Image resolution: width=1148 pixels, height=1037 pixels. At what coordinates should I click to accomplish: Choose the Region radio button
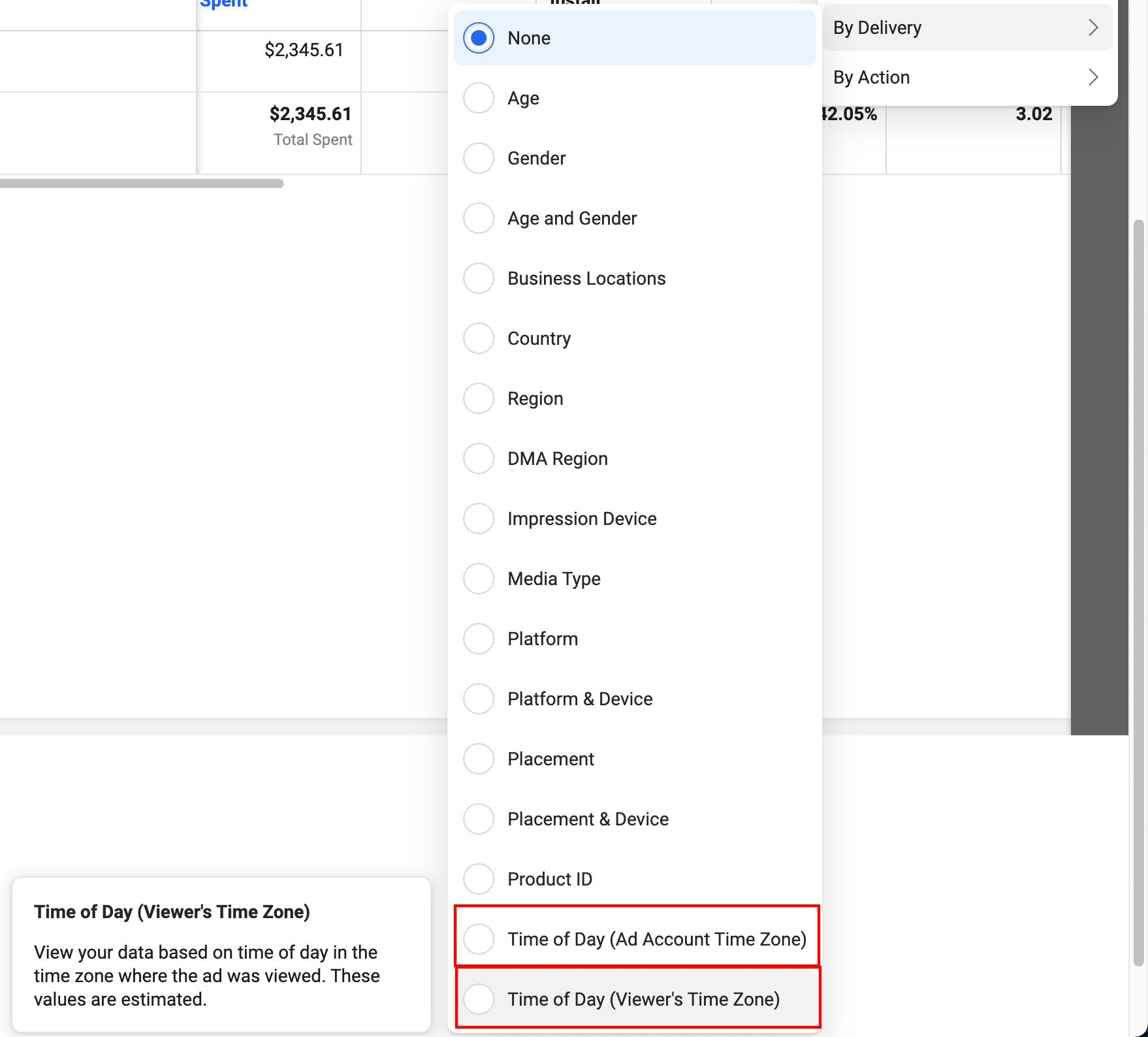point(479,398)
